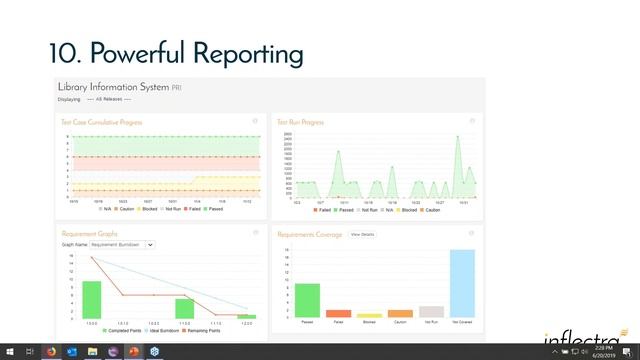Toggle Not Run legend in Test Run Progress

pos(367,210)
